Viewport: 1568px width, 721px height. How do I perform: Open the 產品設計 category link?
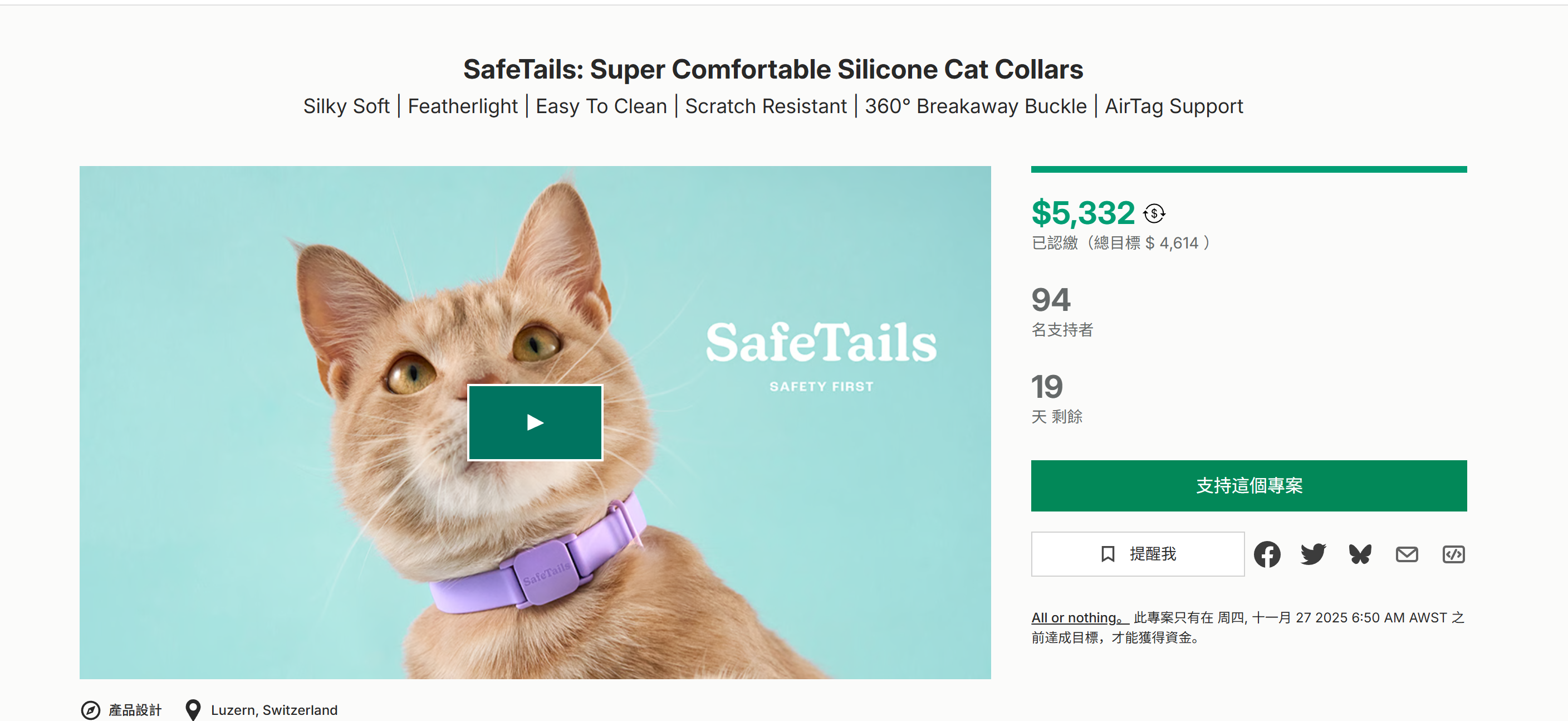click(x=135, y=710)
